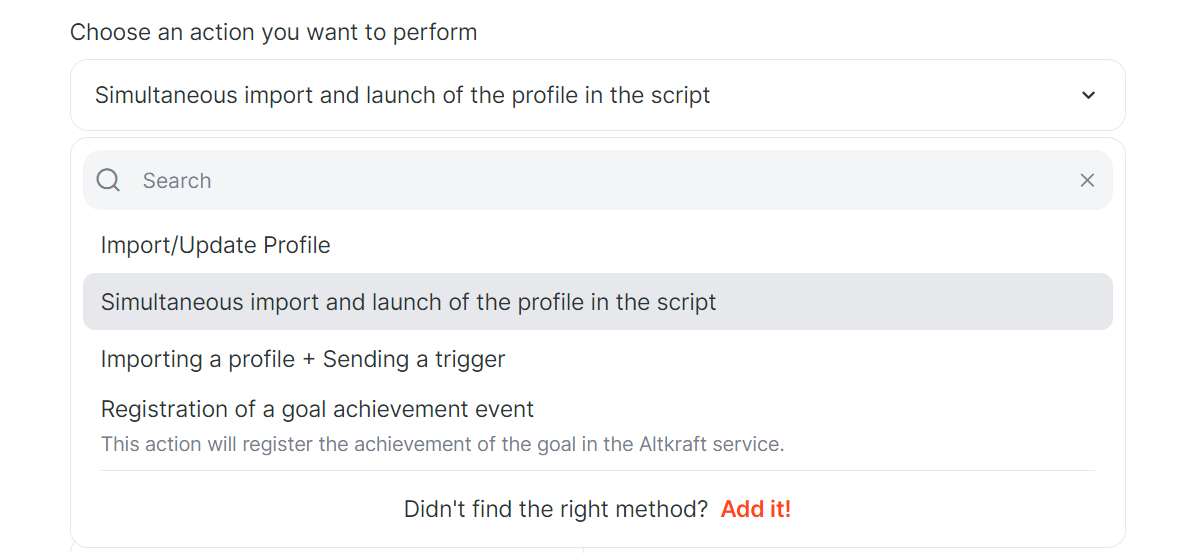The height and width of the screenshot is (553, 1196).
Task: Collapse the action dropdown using the chevron arrow
Action: [x=1088, y=95]
